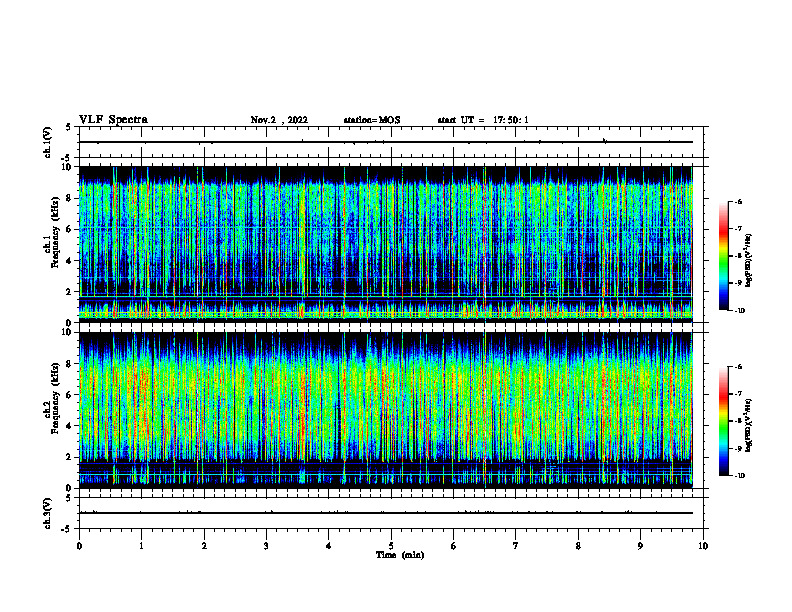Click the "10" tick on the time axis
This screenshot has width=792, height=612.
pos(703,546)
